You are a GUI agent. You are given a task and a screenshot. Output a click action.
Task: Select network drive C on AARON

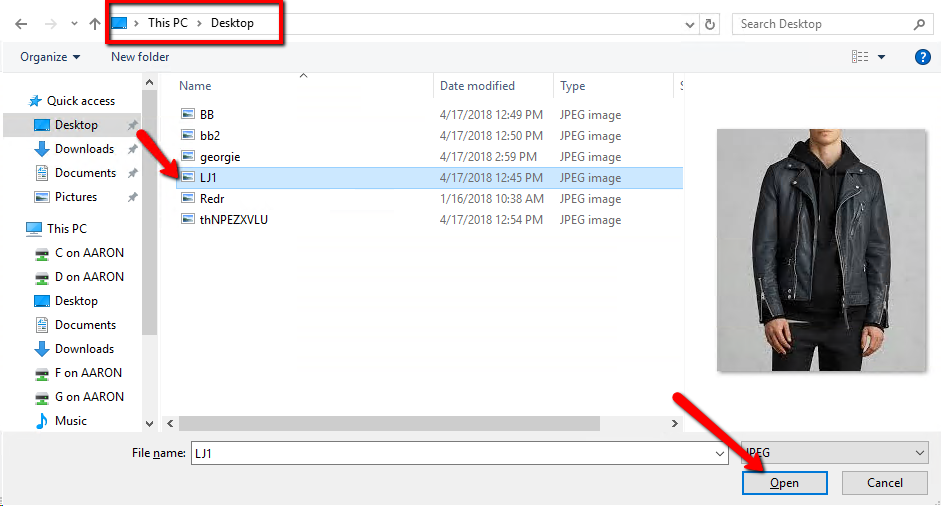click(x=89, y=253)
